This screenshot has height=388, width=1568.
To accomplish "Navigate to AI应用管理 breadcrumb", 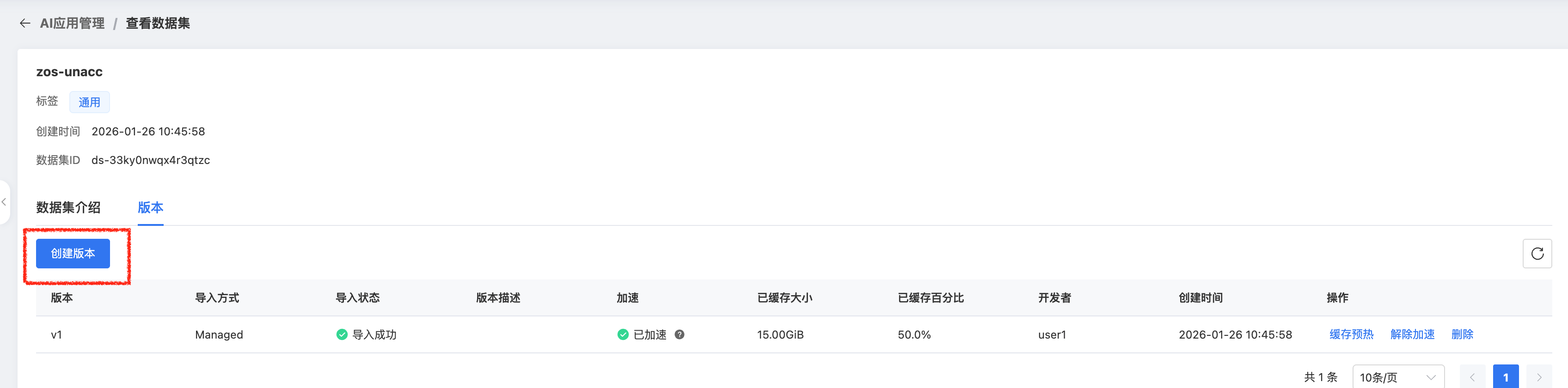I will 73,23.
